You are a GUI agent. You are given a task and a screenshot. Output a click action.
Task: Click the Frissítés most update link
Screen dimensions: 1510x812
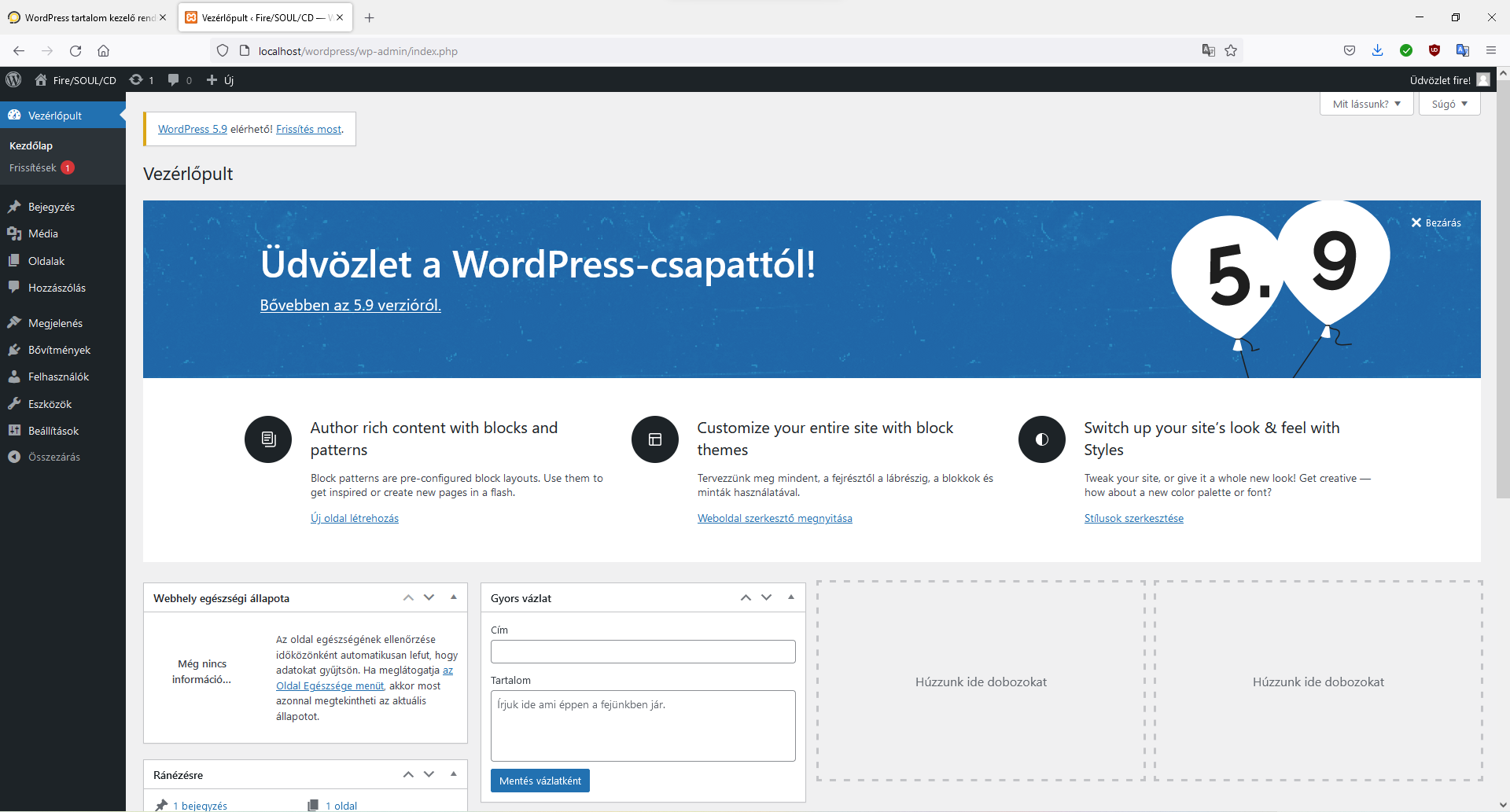[308, 129]
